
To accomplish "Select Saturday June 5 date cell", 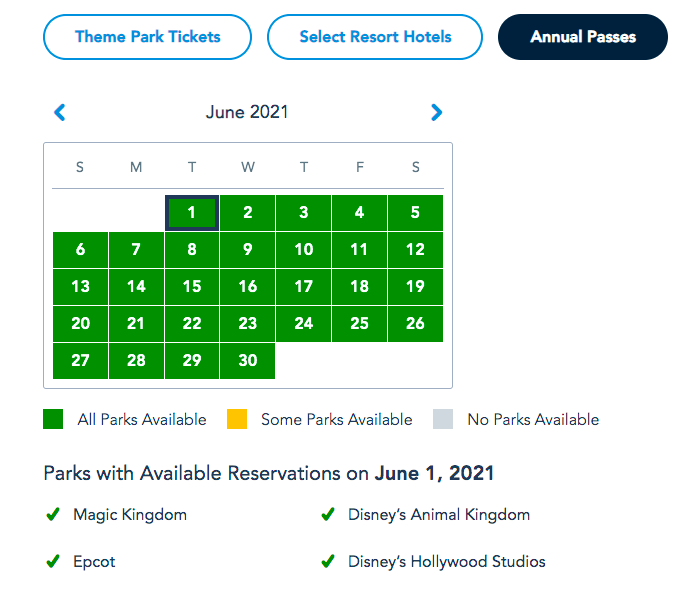I will [x=415, y=213].
